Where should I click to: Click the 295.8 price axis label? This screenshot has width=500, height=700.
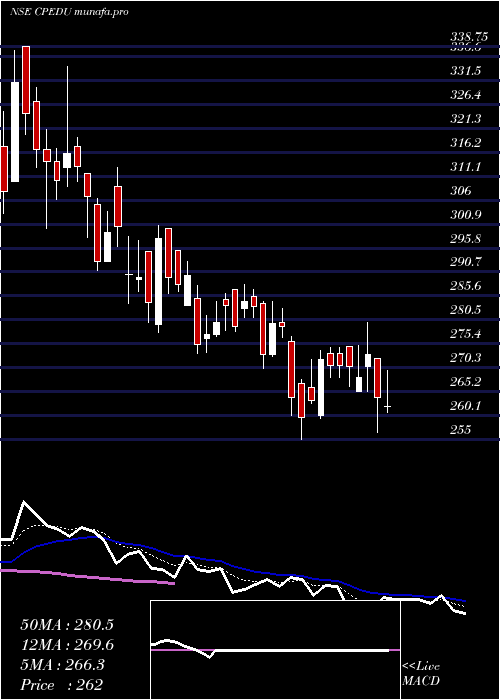tap(466, 239)
